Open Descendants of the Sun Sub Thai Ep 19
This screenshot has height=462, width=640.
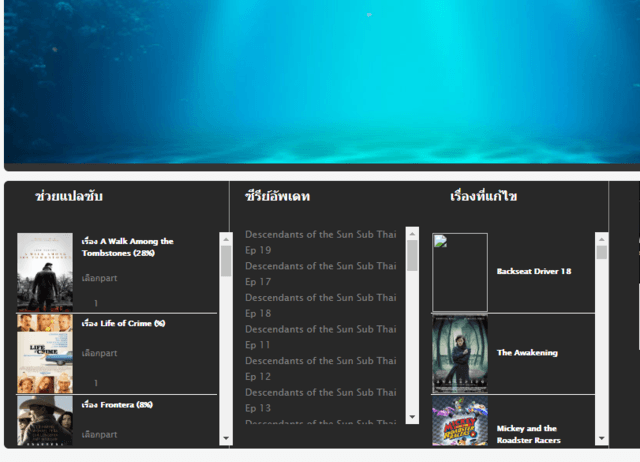pyautogui.click(x=321, y=242)
